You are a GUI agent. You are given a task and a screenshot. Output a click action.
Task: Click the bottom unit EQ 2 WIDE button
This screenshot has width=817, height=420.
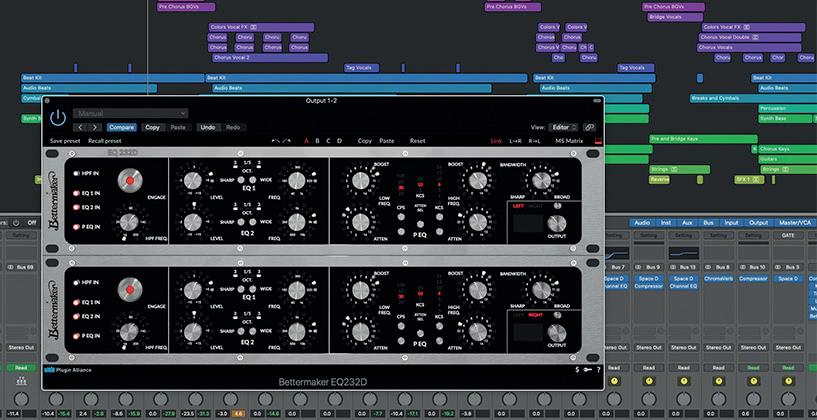(x=254, y=330)
